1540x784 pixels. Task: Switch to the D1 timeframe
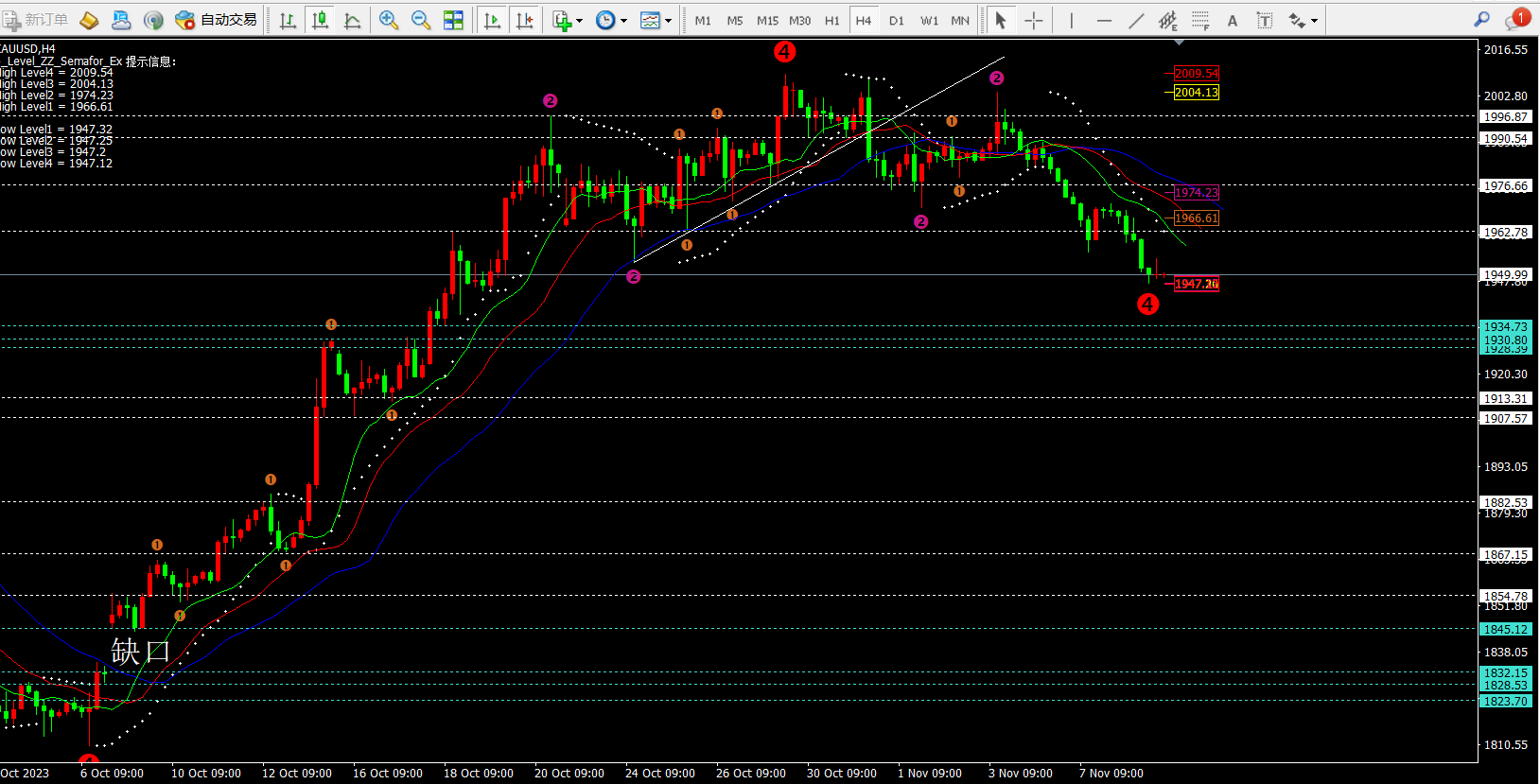pos(896,20)
